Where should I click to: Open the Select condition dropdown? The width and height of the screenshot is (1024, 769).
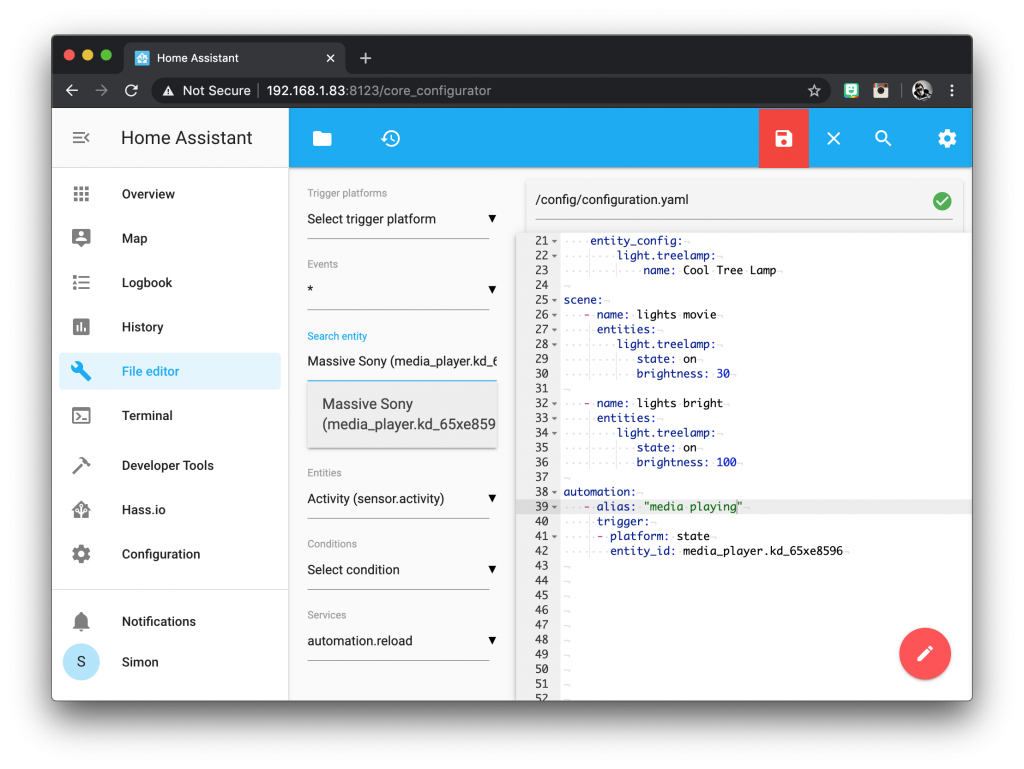pos(402,570)
